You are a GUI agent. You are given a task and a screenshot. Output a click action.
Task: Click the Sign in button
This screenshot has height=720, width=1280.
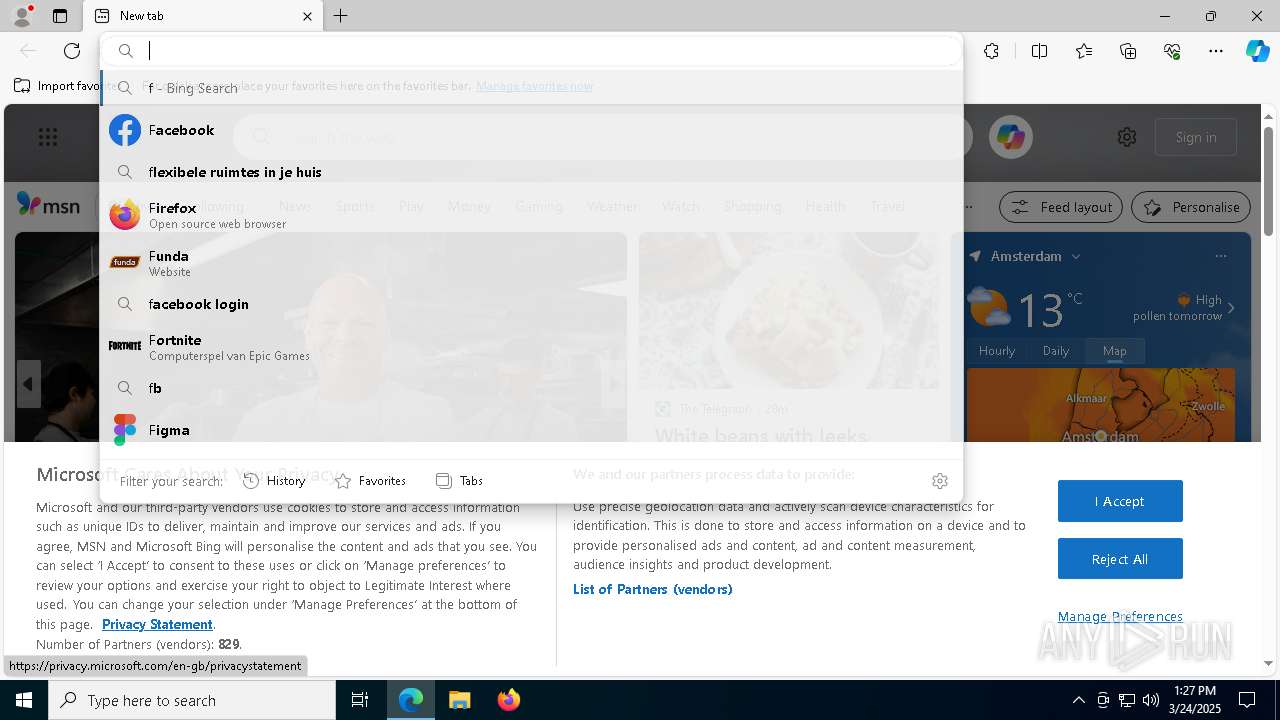click(x=1196, y=137)
